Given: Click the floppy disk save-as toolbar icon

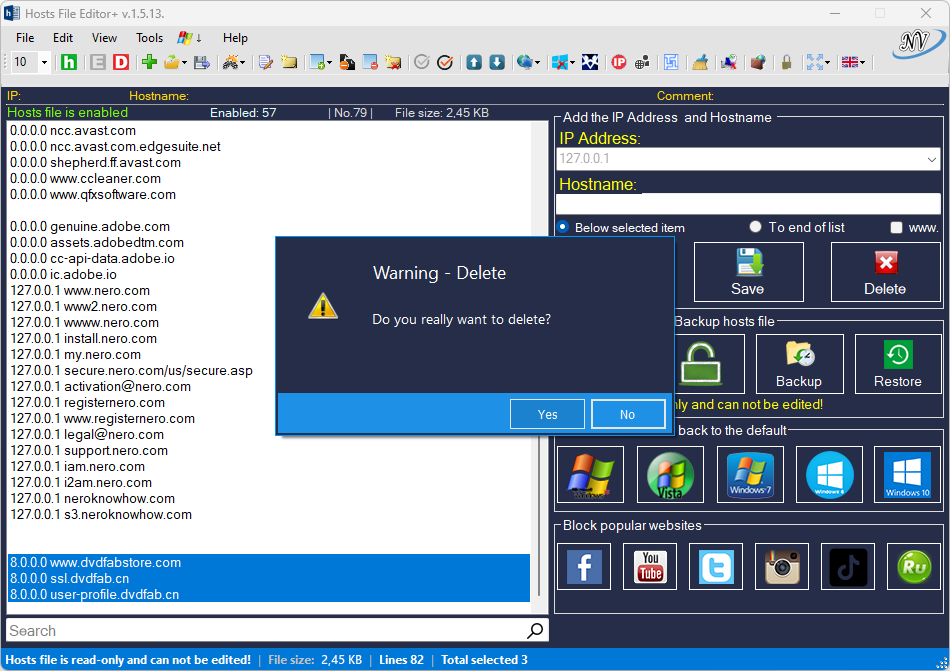Looking at the screenshot, I should tap(202, 62).
